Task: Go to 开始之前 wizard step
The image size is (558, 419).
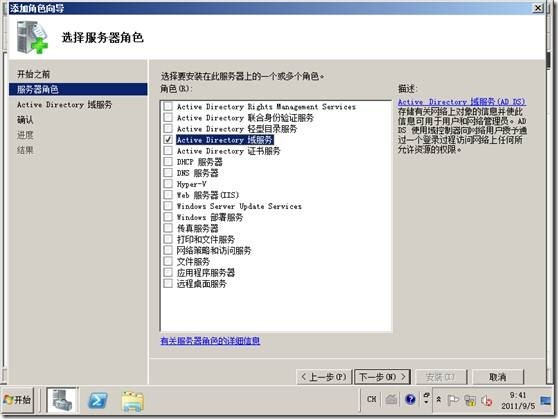Action: tap(33, 74)
